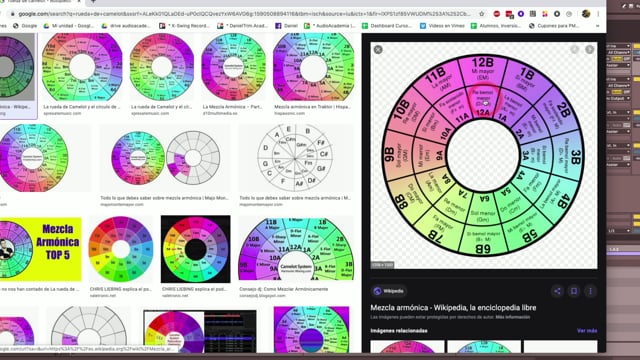The height and width of the screenshot is (360, 640).
Task: Click the purple circular extension icon
Action: 521,14
